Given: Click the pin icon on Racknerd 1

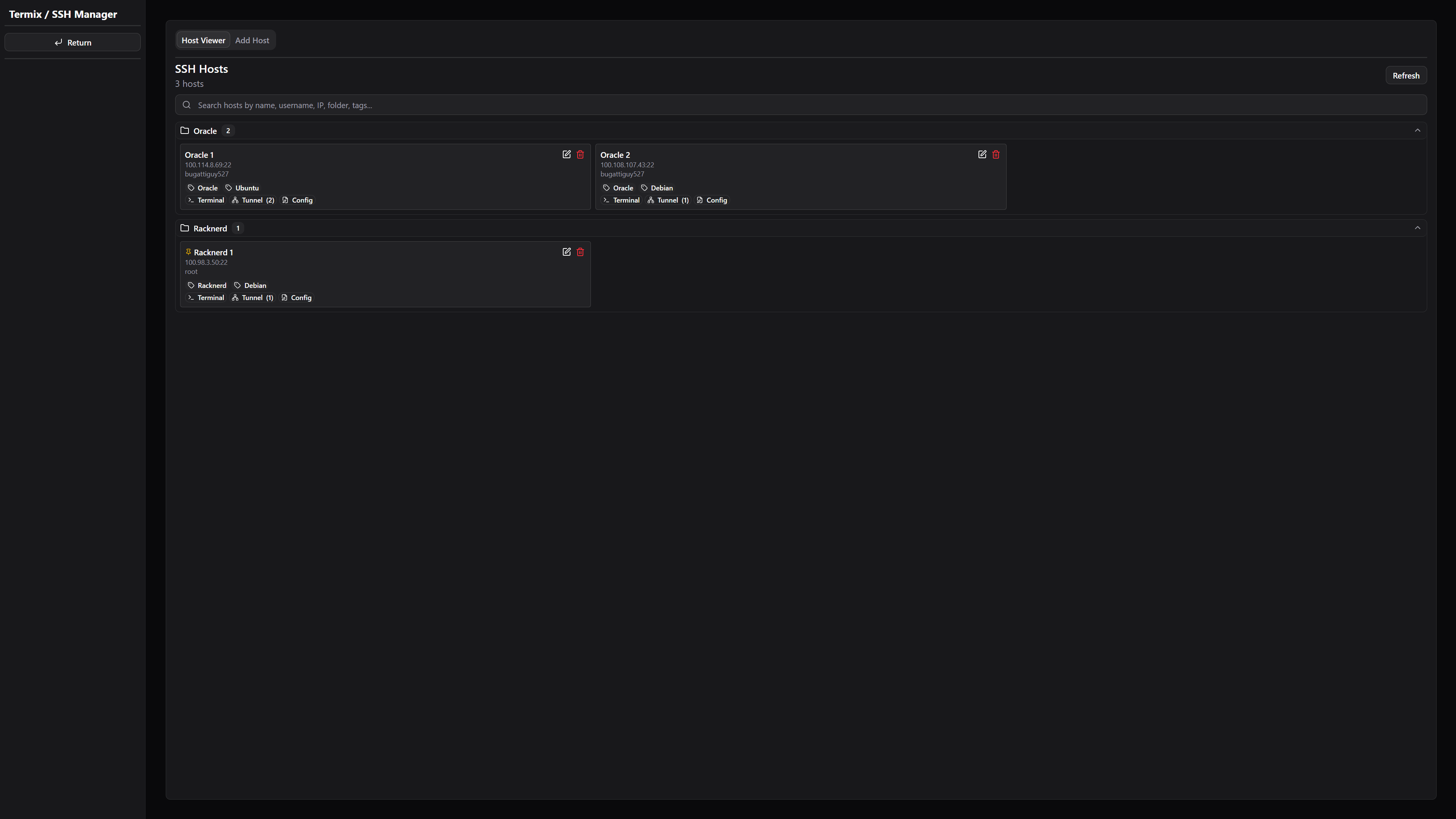Looking at the screenshot, I should tap(188, 252).
